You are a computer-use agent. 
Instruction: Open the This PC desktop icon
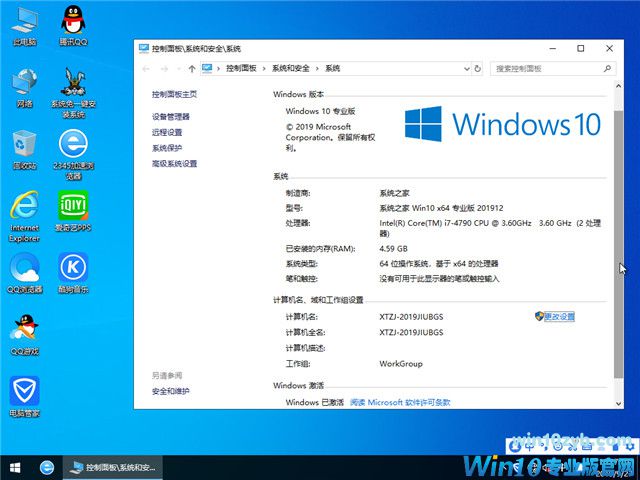pyautogui.click(x=24, y=26)
